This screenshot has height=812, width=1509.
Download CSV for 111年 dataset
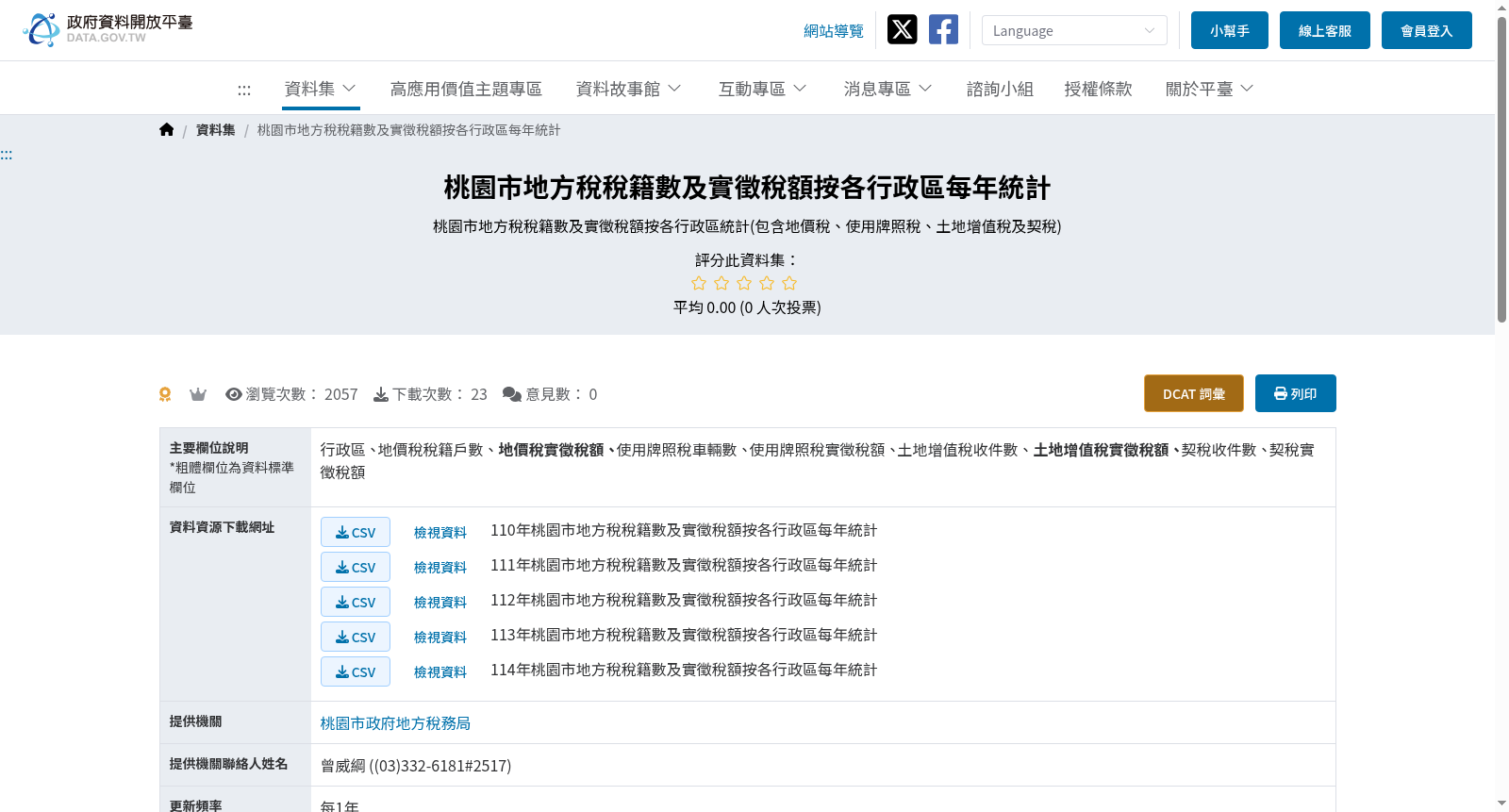coord(356,567)
